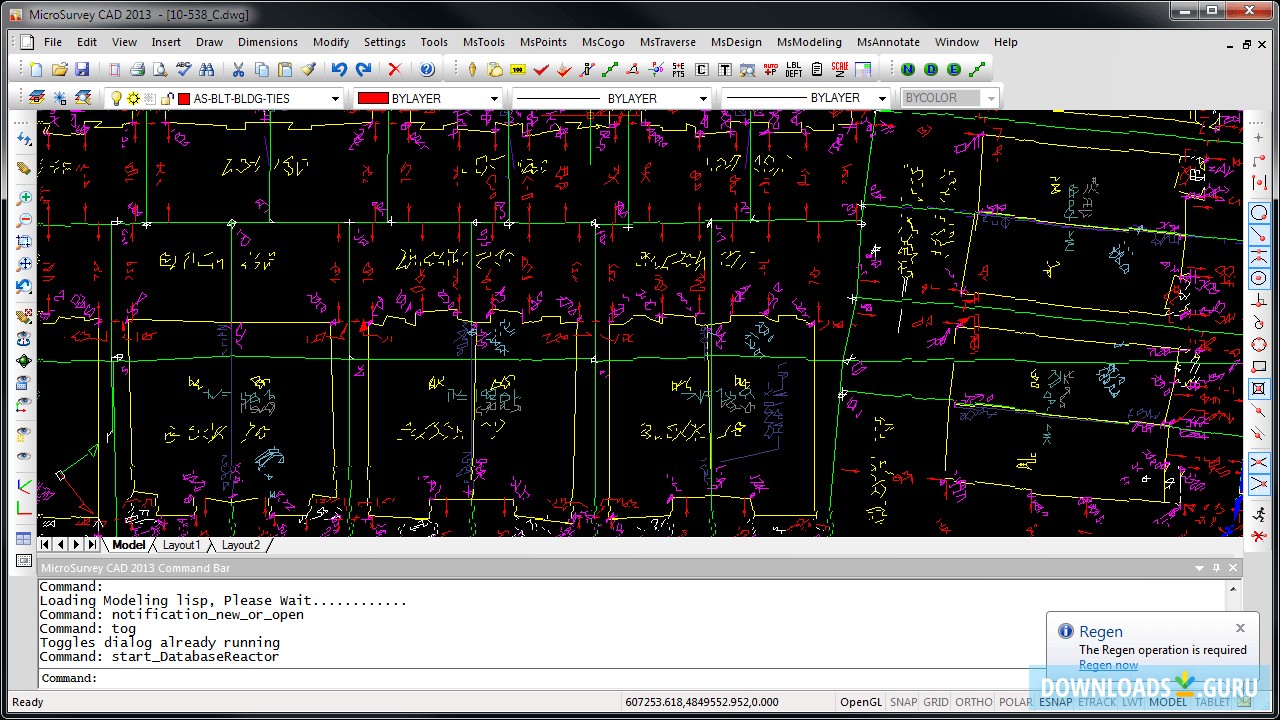This screenshot has width=1280, height=720.
Task: Click the Undo arrow icon
Action: pos(339,70)
